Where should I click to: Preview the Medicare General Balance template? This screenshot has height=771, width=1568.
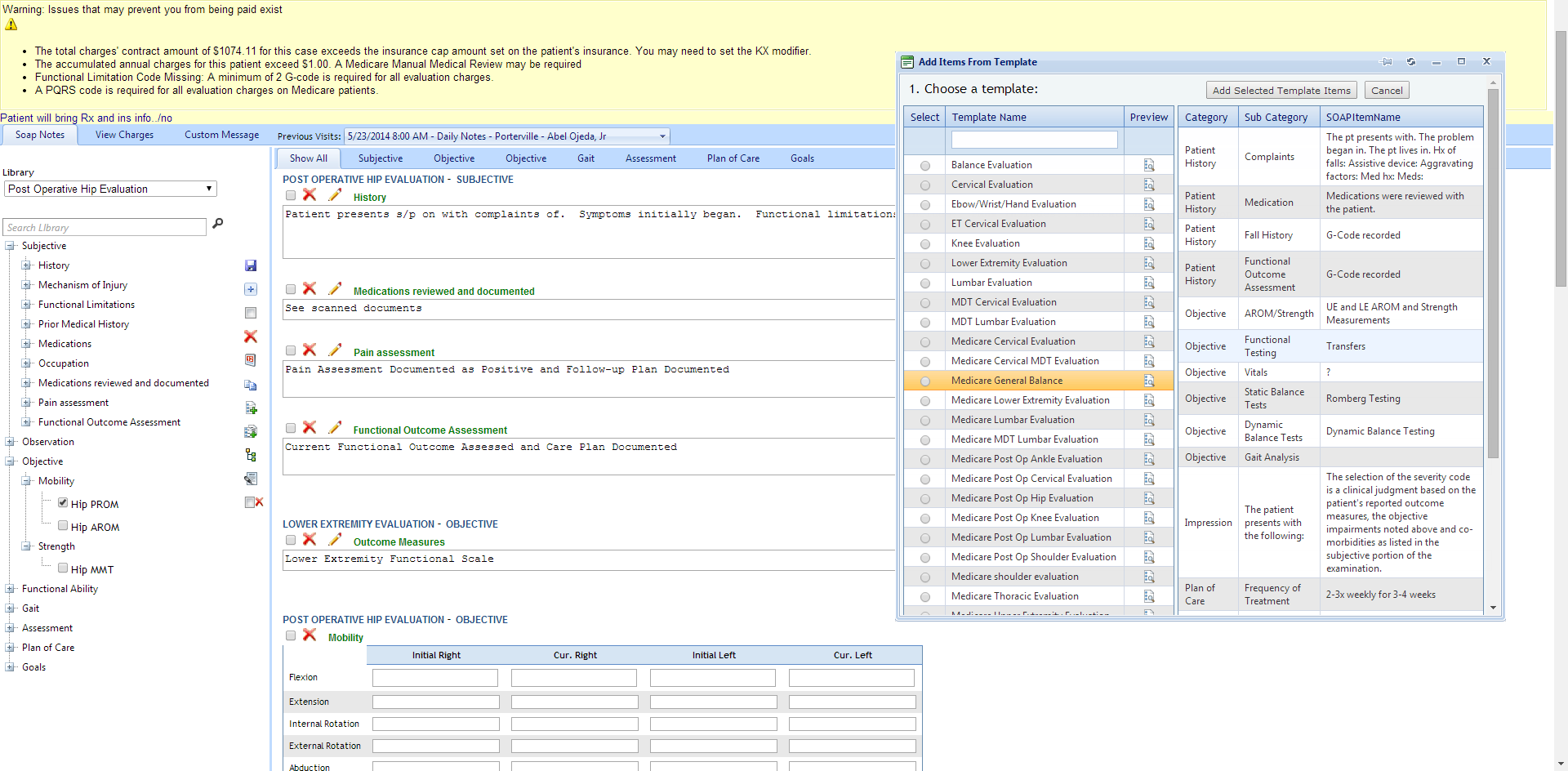click(x=1149, y=381)
